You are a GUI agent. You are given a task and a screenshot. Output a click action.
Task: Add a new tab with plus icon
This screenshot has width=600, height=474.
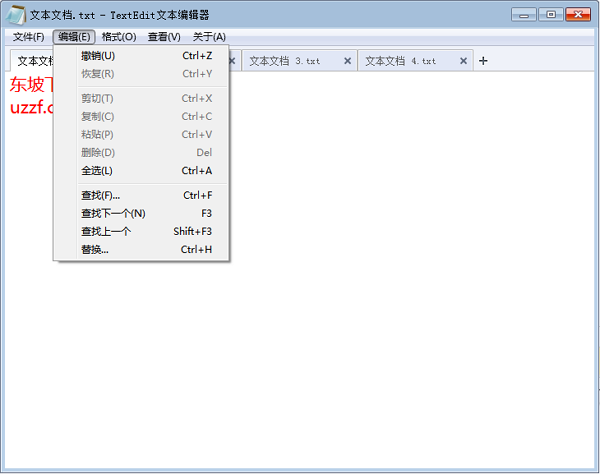[x=483, y=61]
